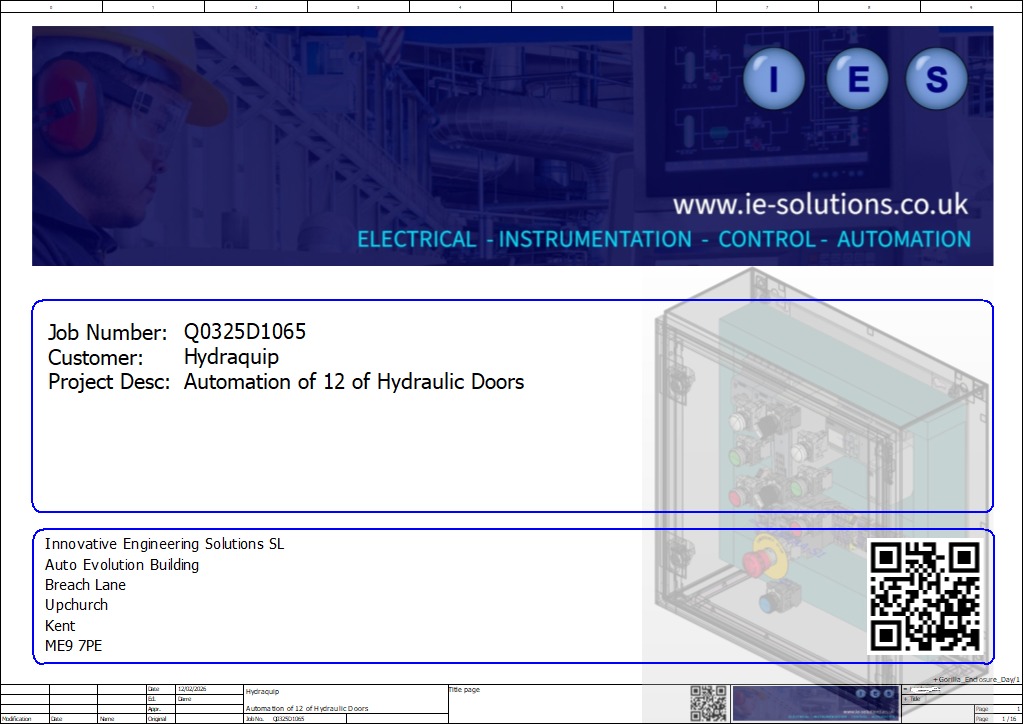Click the large QR code
Screen dimensions: 1024x724
924,596
